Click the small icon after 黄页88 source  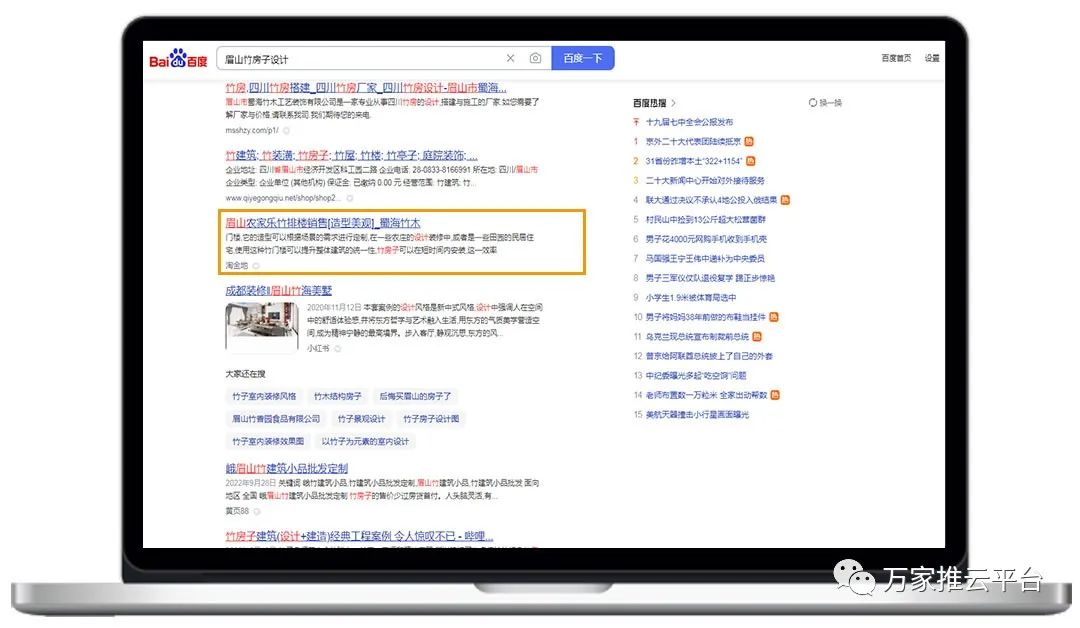(x=256, y=511)
